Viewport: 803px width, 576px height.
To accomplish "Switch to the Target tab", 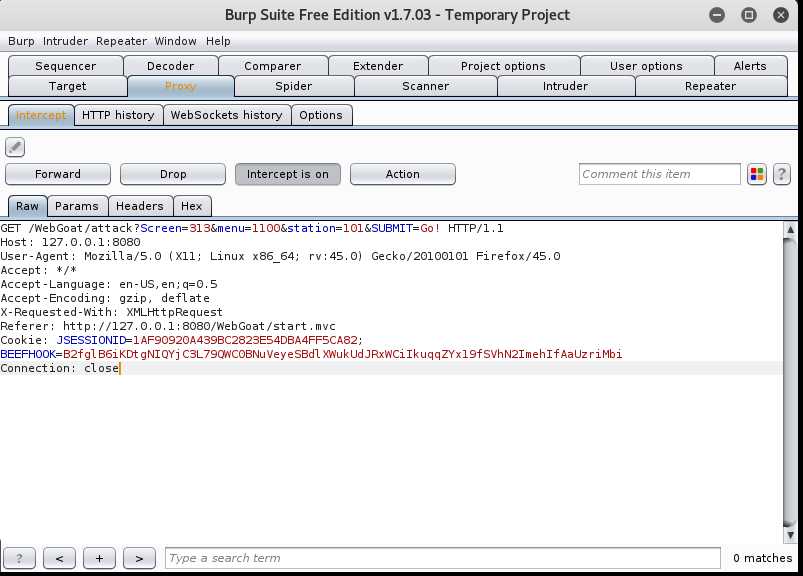I will tap(68, 86).
